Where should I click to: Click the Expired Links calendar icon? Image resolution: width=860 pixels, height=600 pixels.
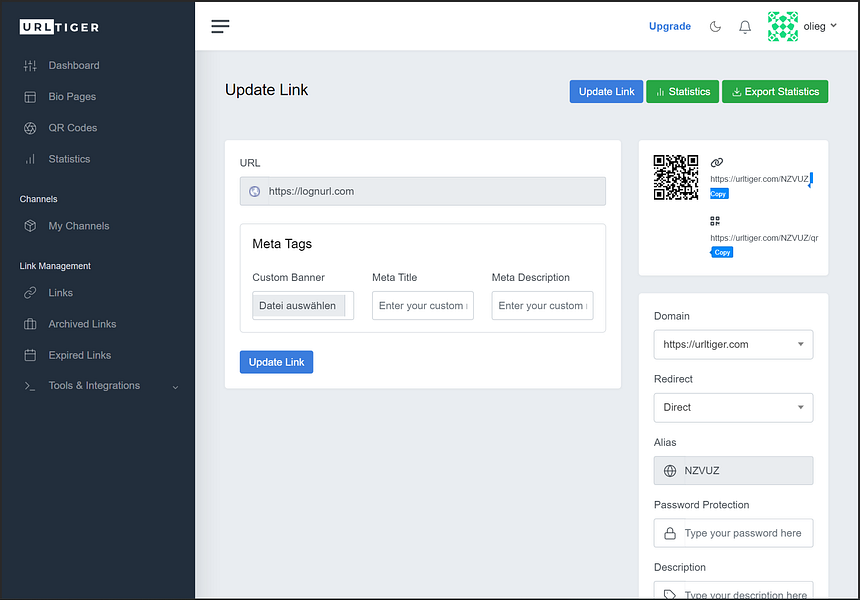coord(30,355)
